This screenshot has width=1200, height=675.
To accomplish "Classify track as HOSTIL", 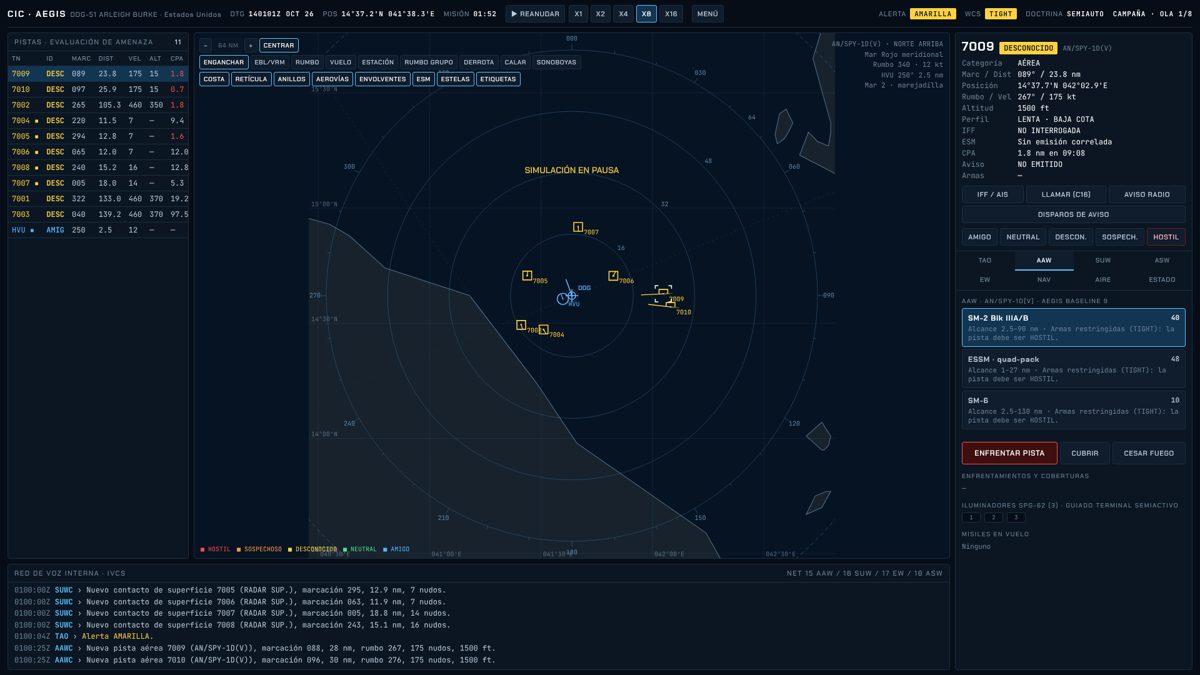I will click(1166, 237).
